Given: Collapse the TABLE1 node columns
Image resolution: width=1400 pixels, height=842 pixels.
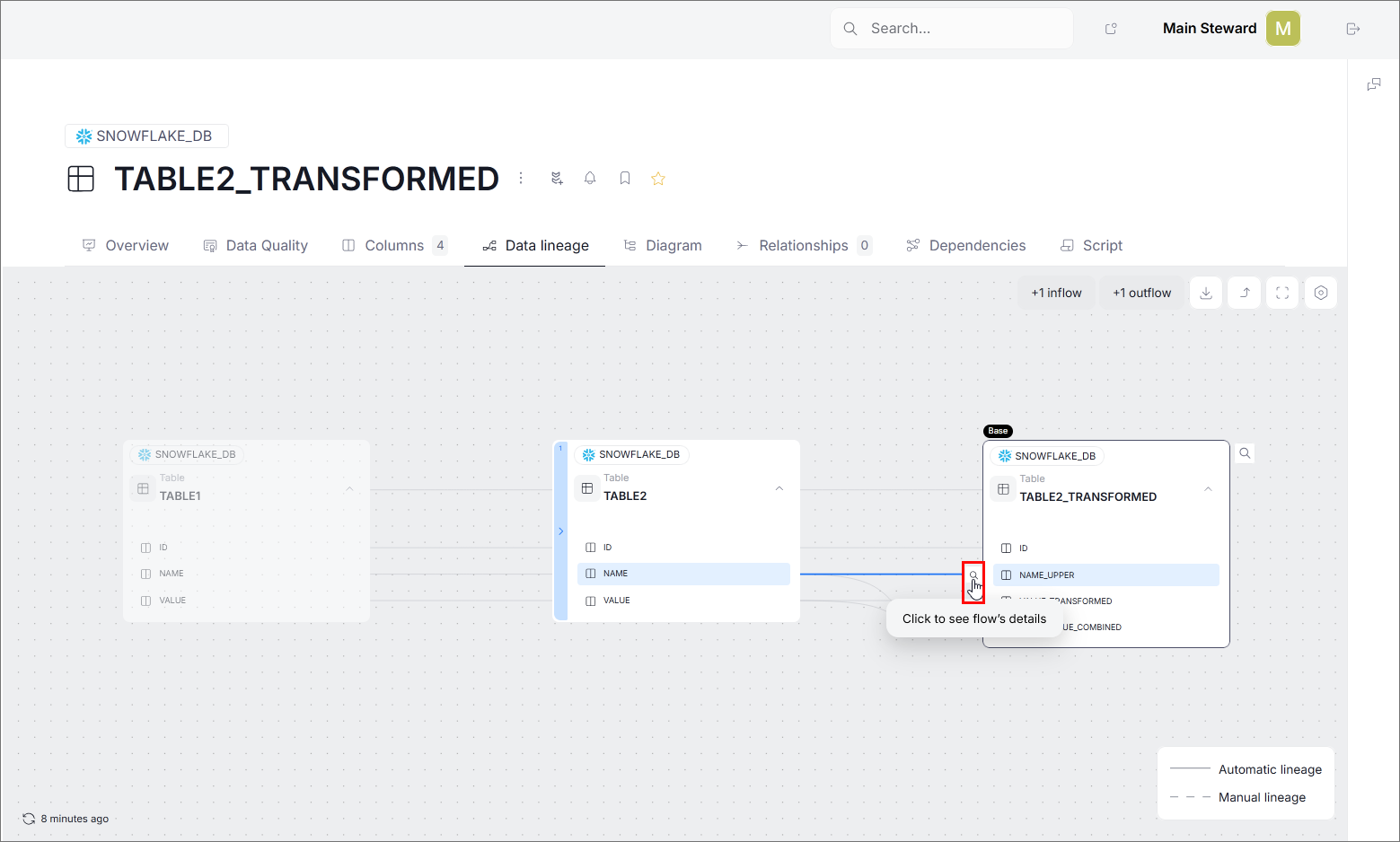Looking at the screenshot, I should [x=349, y=488].
